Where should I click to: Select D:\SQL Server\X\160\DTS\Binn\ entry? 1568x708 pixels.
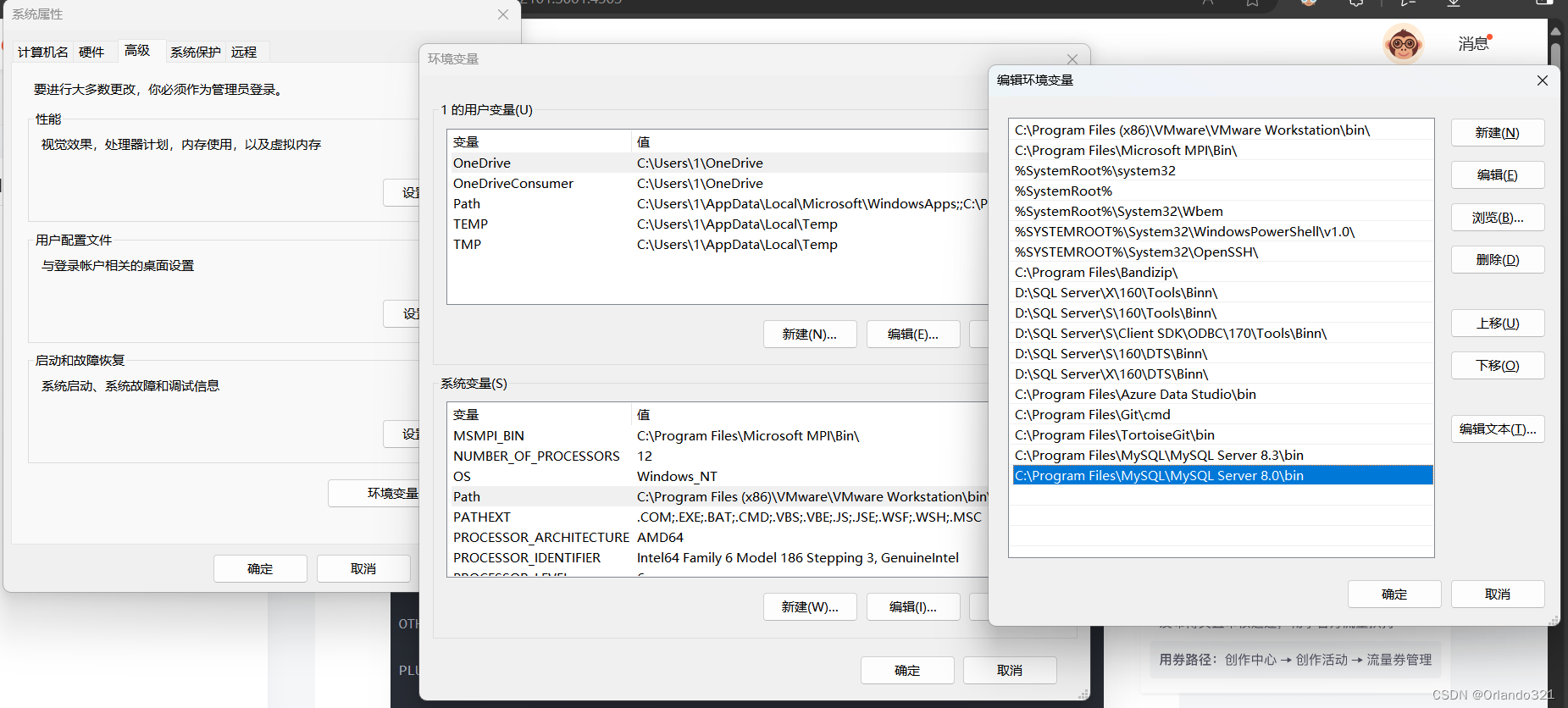1222,373
